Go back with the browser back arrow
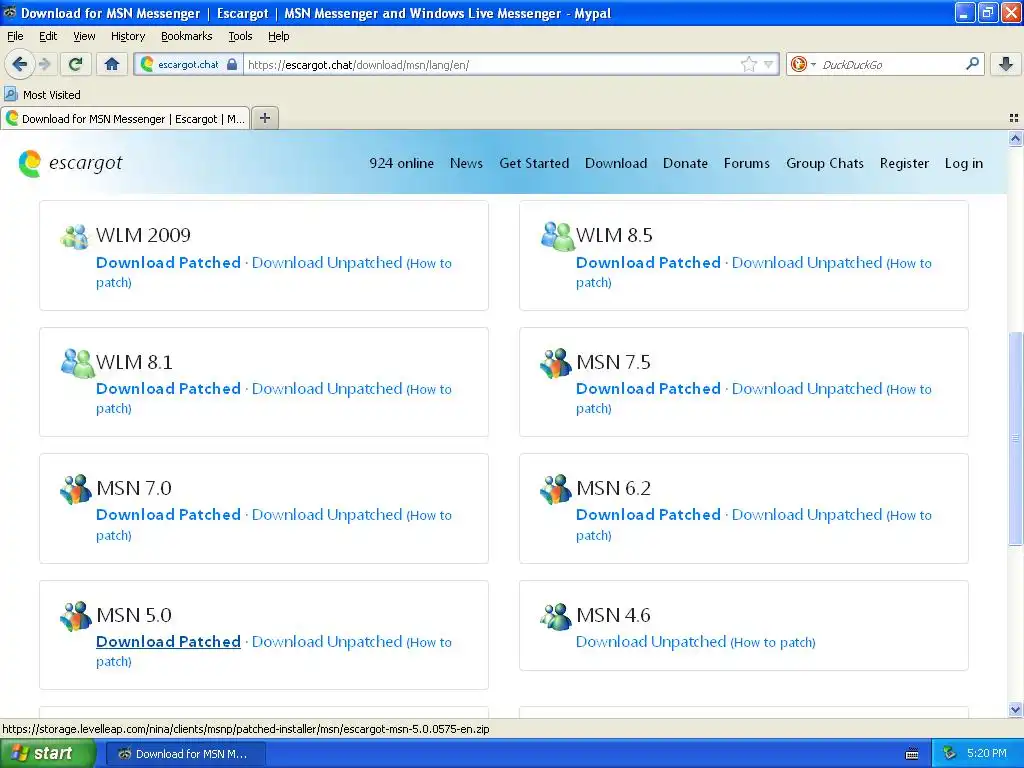The image size is (1024, 768). 19,64
